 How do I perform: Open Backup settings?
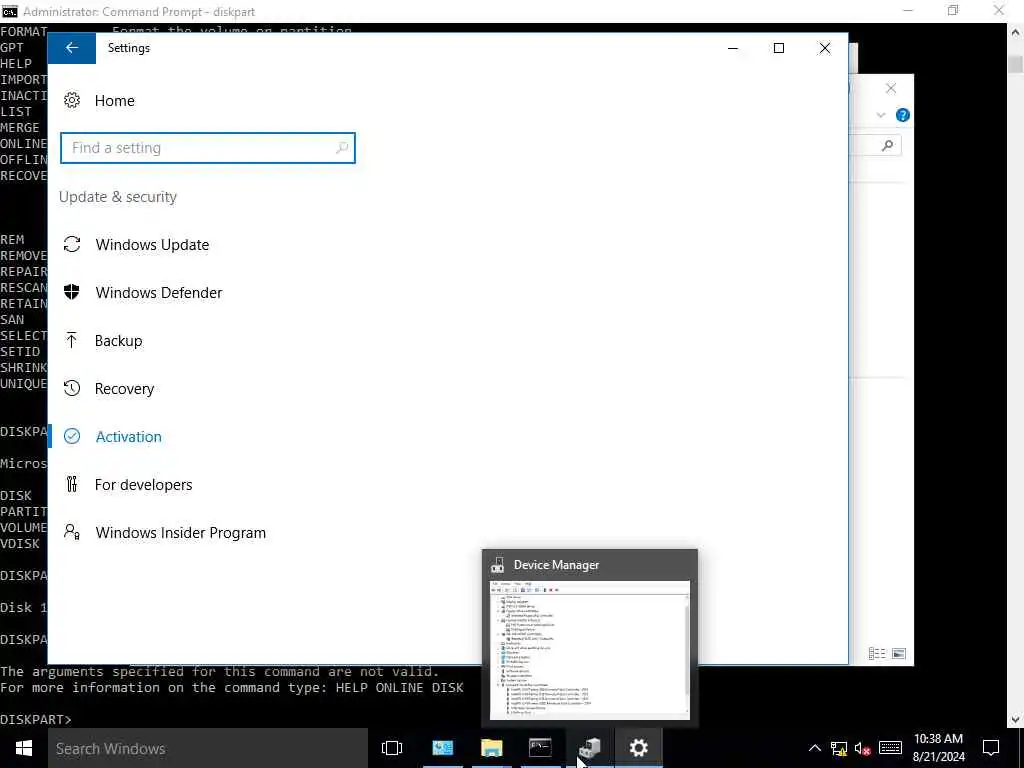118,341
